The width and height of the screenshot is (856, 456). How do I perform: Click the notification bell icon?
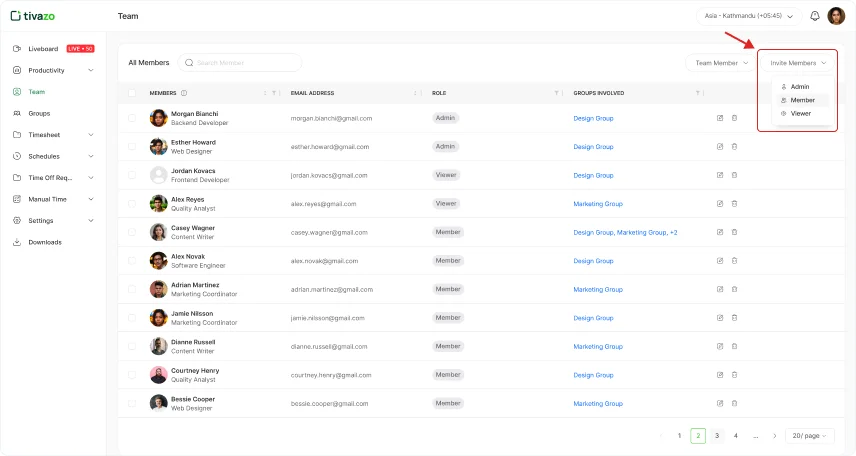(815, 16)
